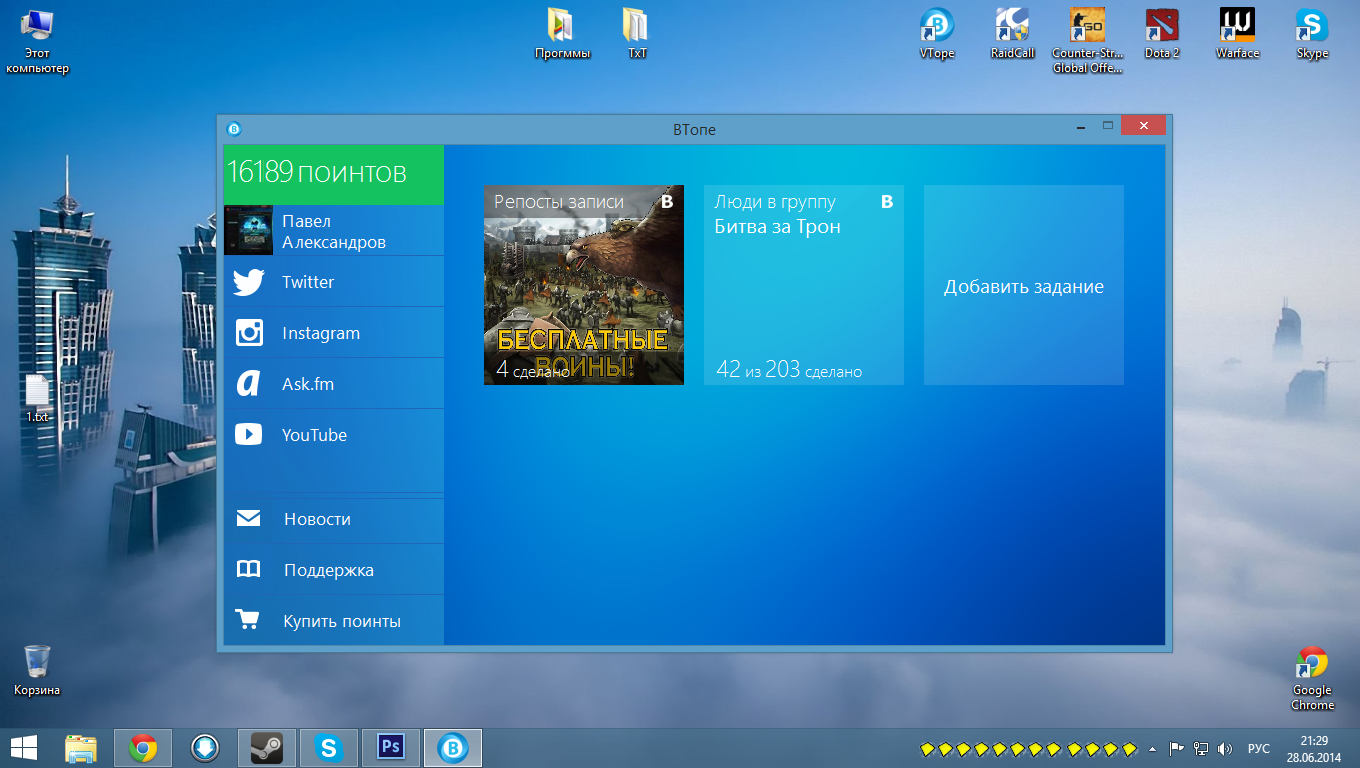Open Chrome from the taskbar

(143, 747)
